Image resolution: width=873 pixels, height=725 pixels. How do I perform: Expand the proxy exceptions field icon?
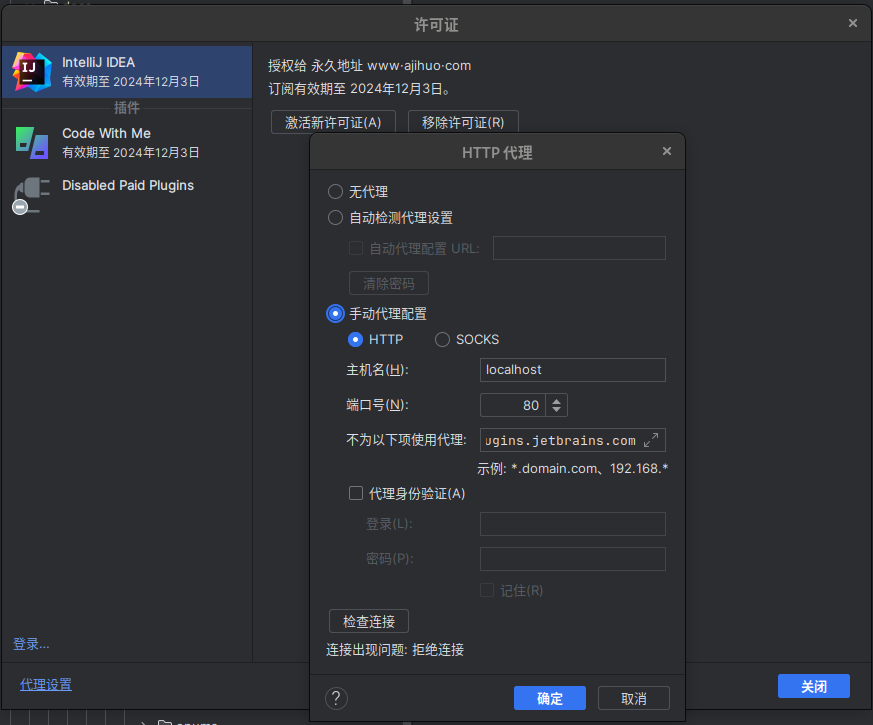pos(650,440)
